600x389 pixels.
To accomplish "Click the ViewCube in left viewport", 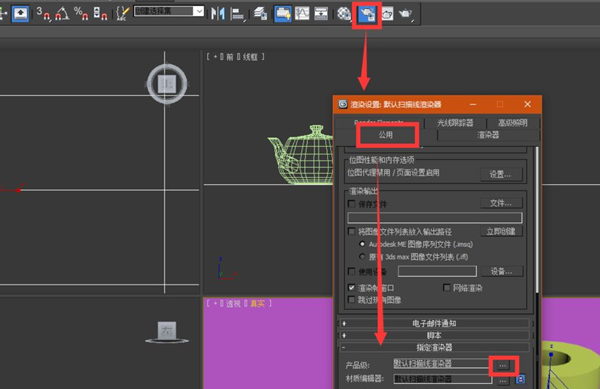I will (x=167, y=332).
